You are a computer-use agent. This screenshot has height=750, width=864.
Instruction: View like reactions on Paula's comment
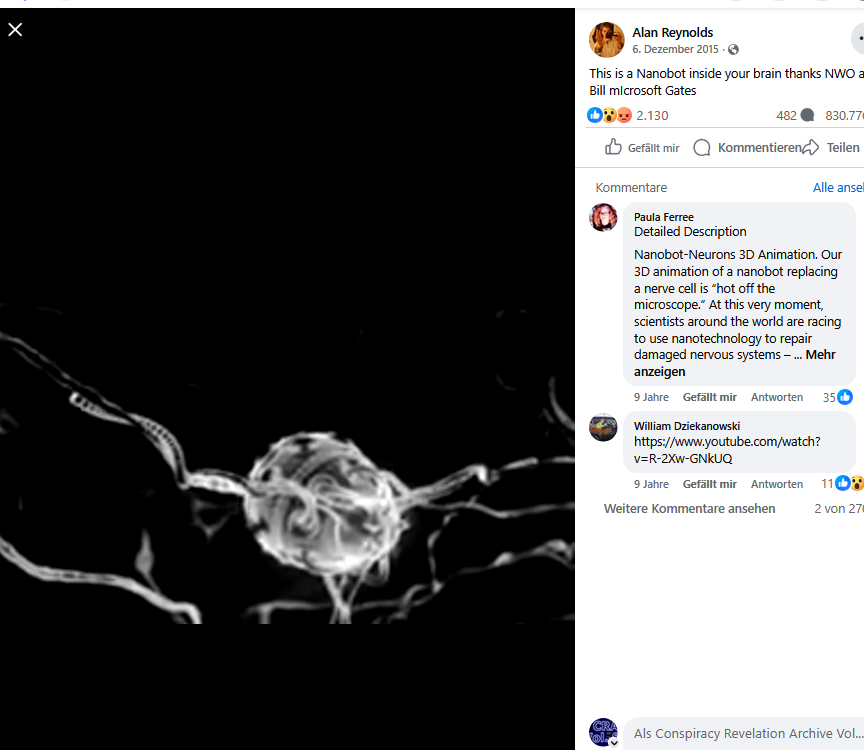point(838,397)
